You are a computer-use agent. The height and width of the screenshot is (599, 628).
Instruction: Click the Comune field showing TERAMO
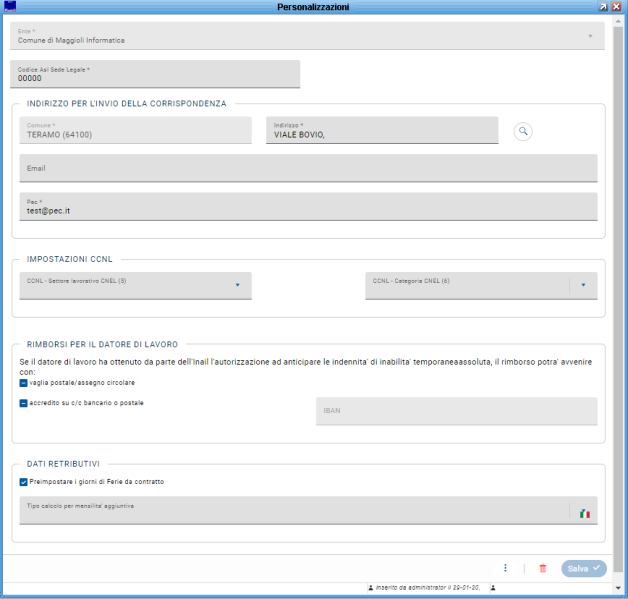click(x=135, y=130)
